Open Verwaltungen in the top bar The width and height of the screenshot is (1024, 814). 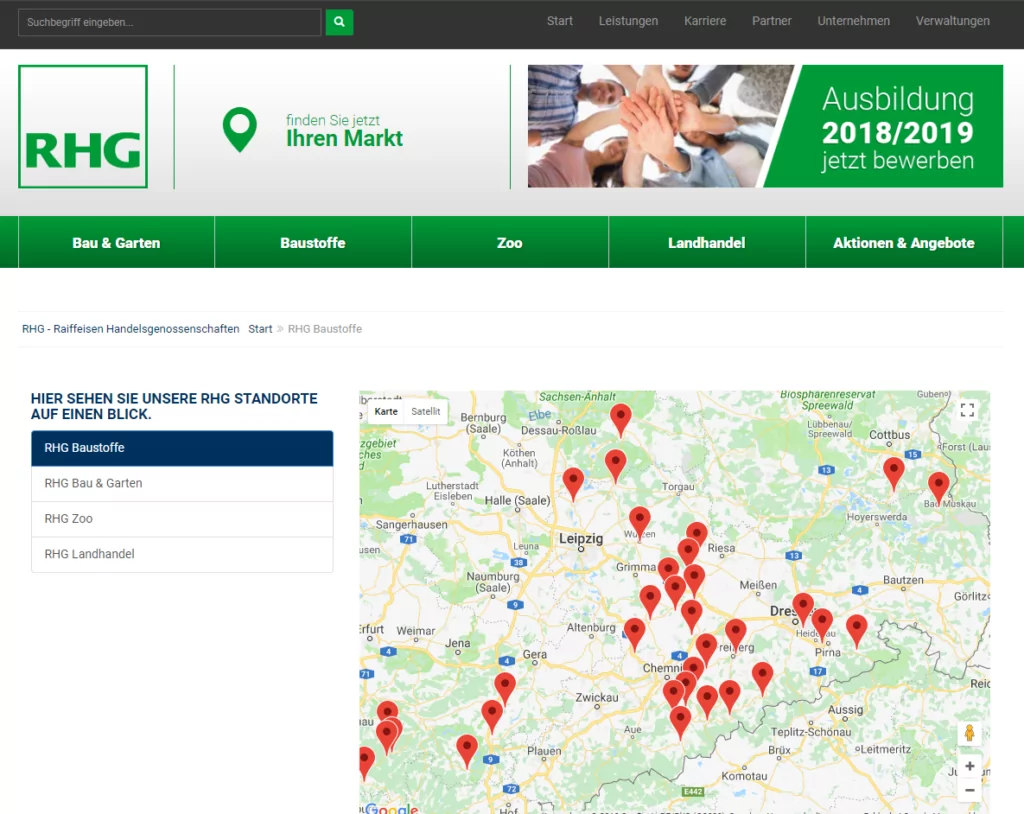click(x=952, y=21)
